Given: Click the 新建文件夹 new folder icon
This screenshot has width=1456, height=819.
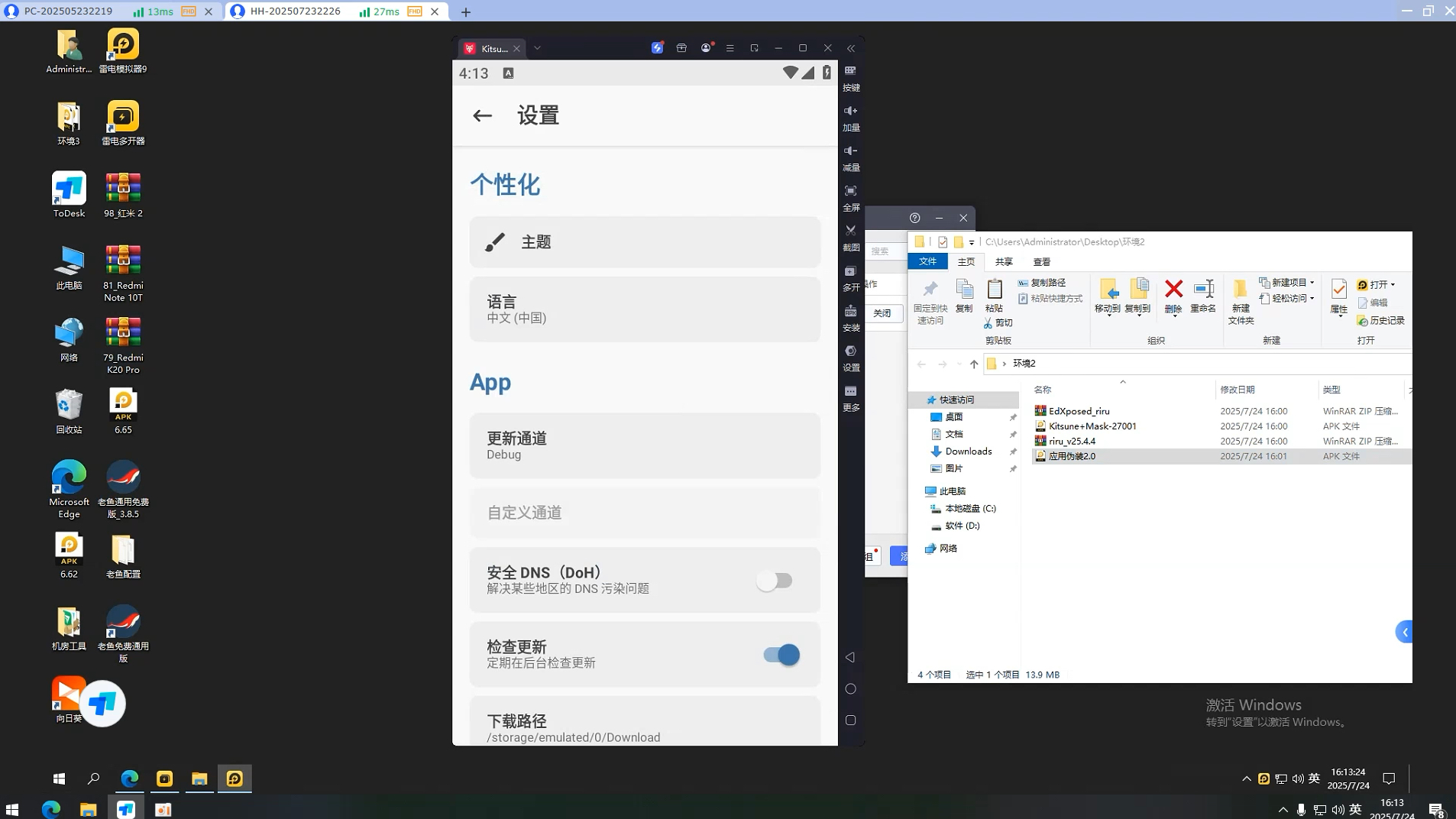Looking at the screenshot, I should [x=1241, y=290].
